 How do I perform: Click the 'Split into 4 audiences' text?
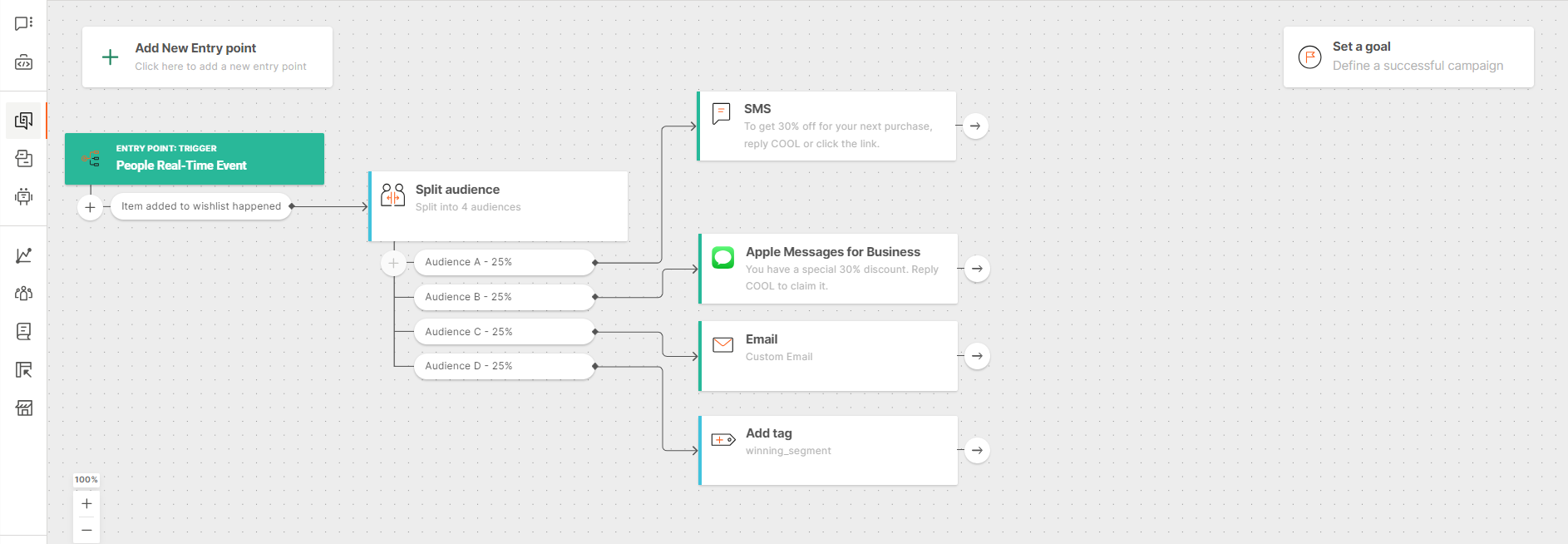[x=468, y=207]
